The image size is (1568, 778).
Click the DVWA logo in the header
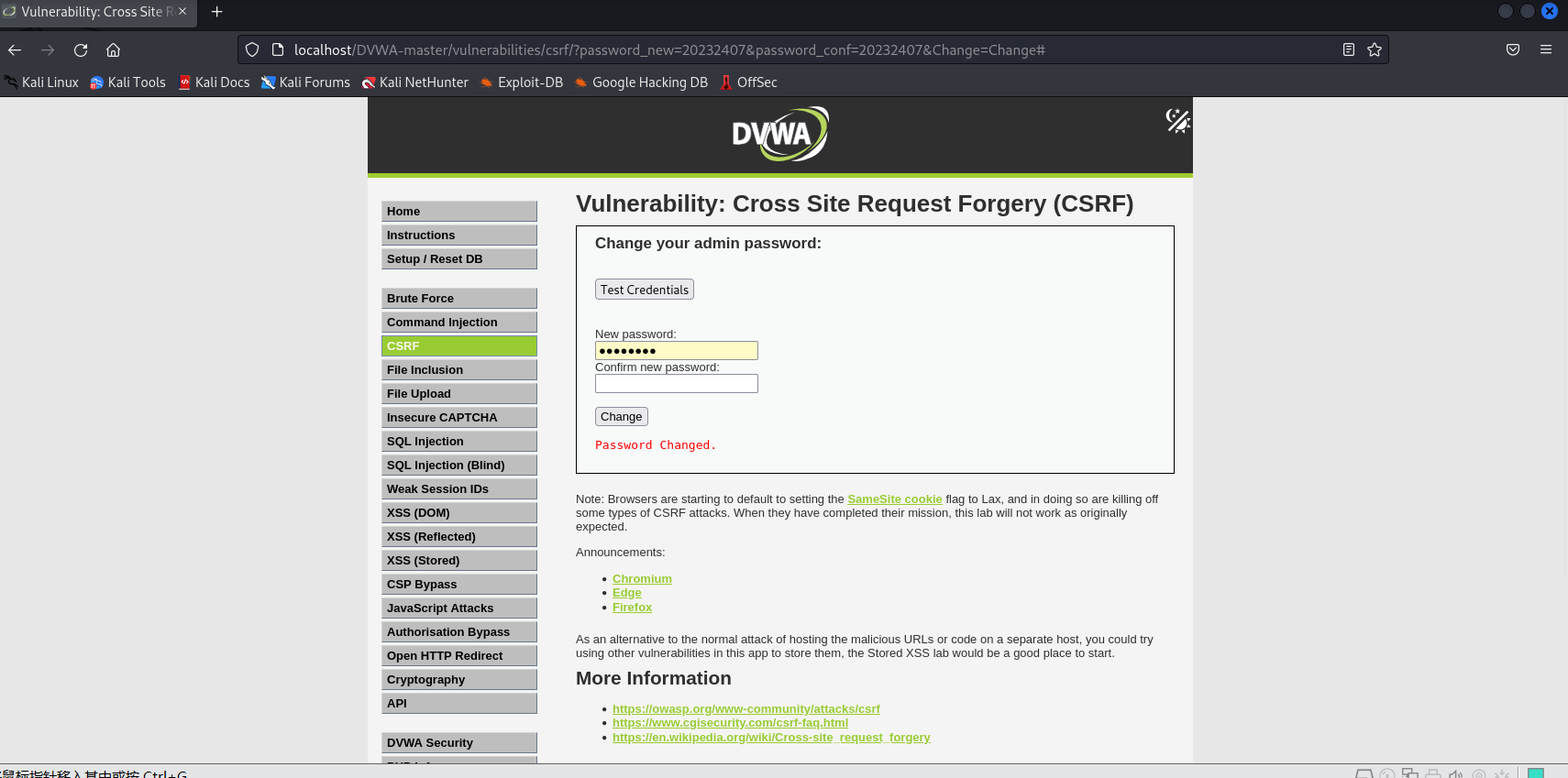[x=780, y=134]
